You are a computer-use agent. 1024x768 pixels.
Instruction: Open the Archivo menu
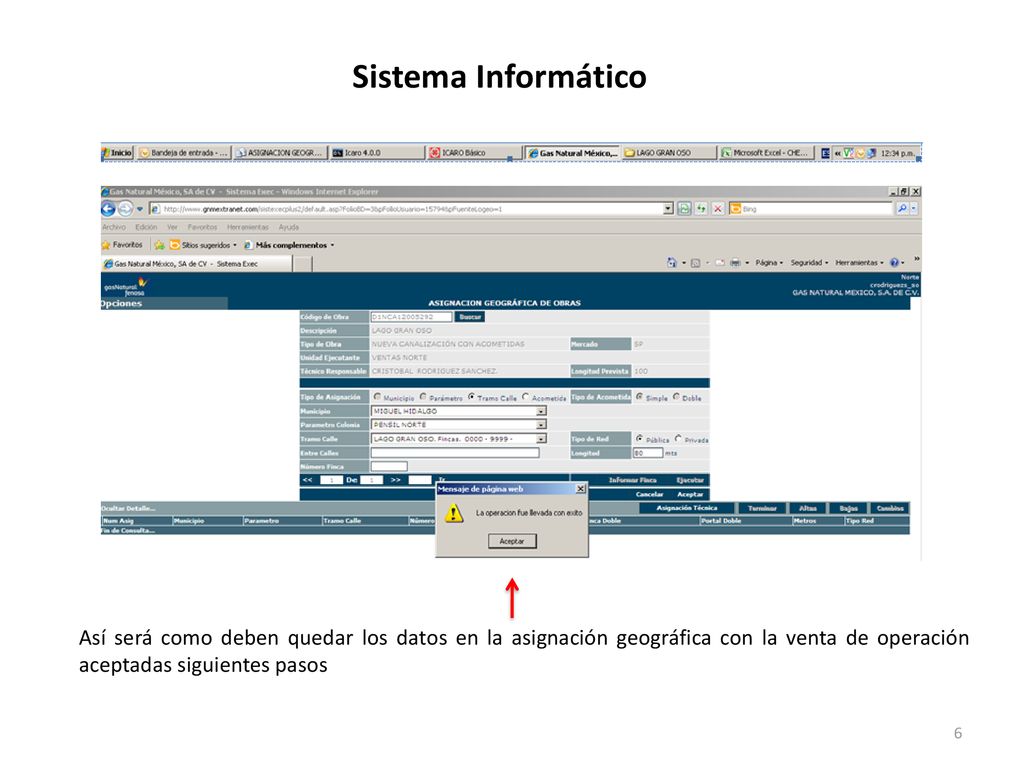pos(114,227)
